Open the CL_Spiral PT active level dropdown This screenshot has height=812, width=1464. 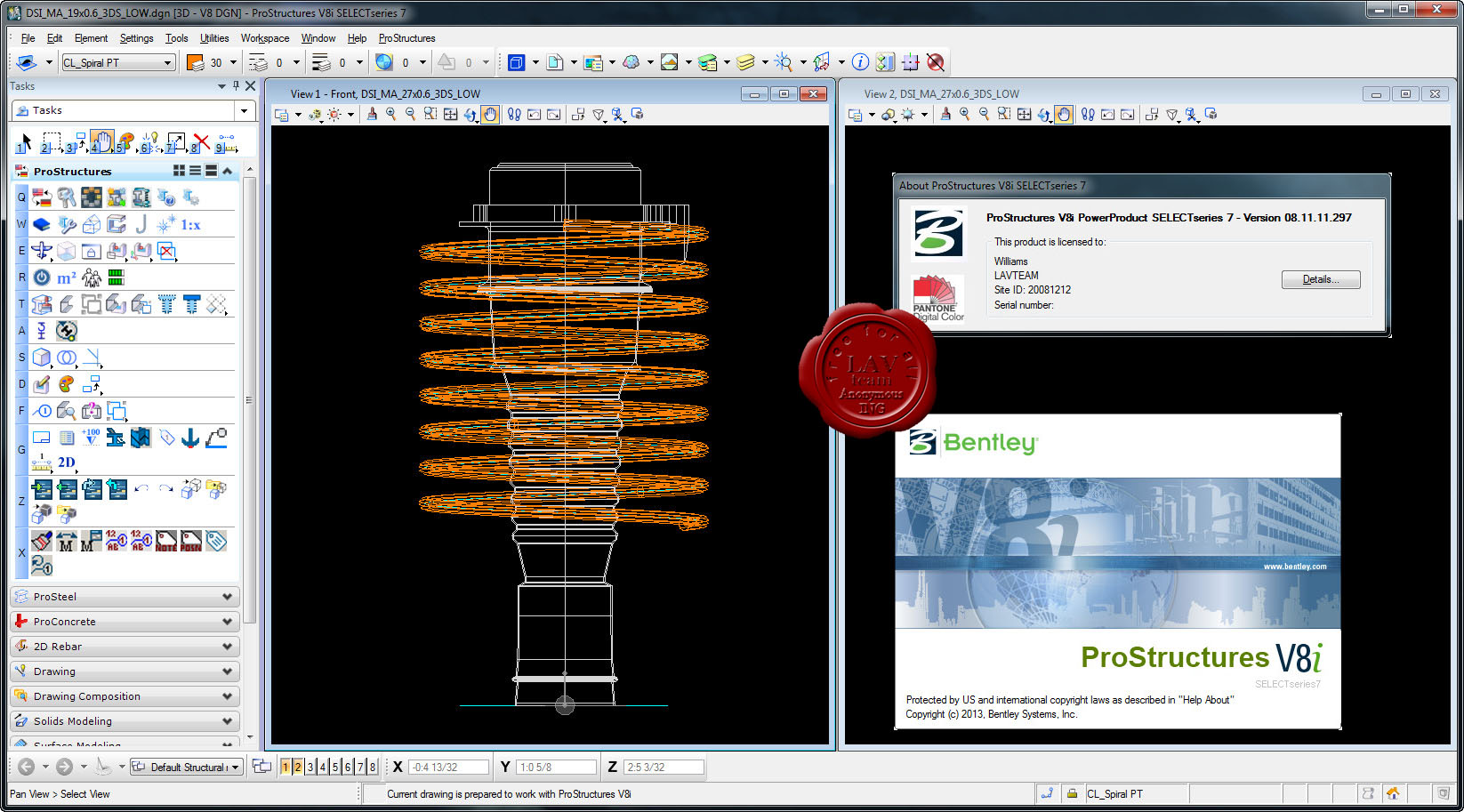click(167, 62)
